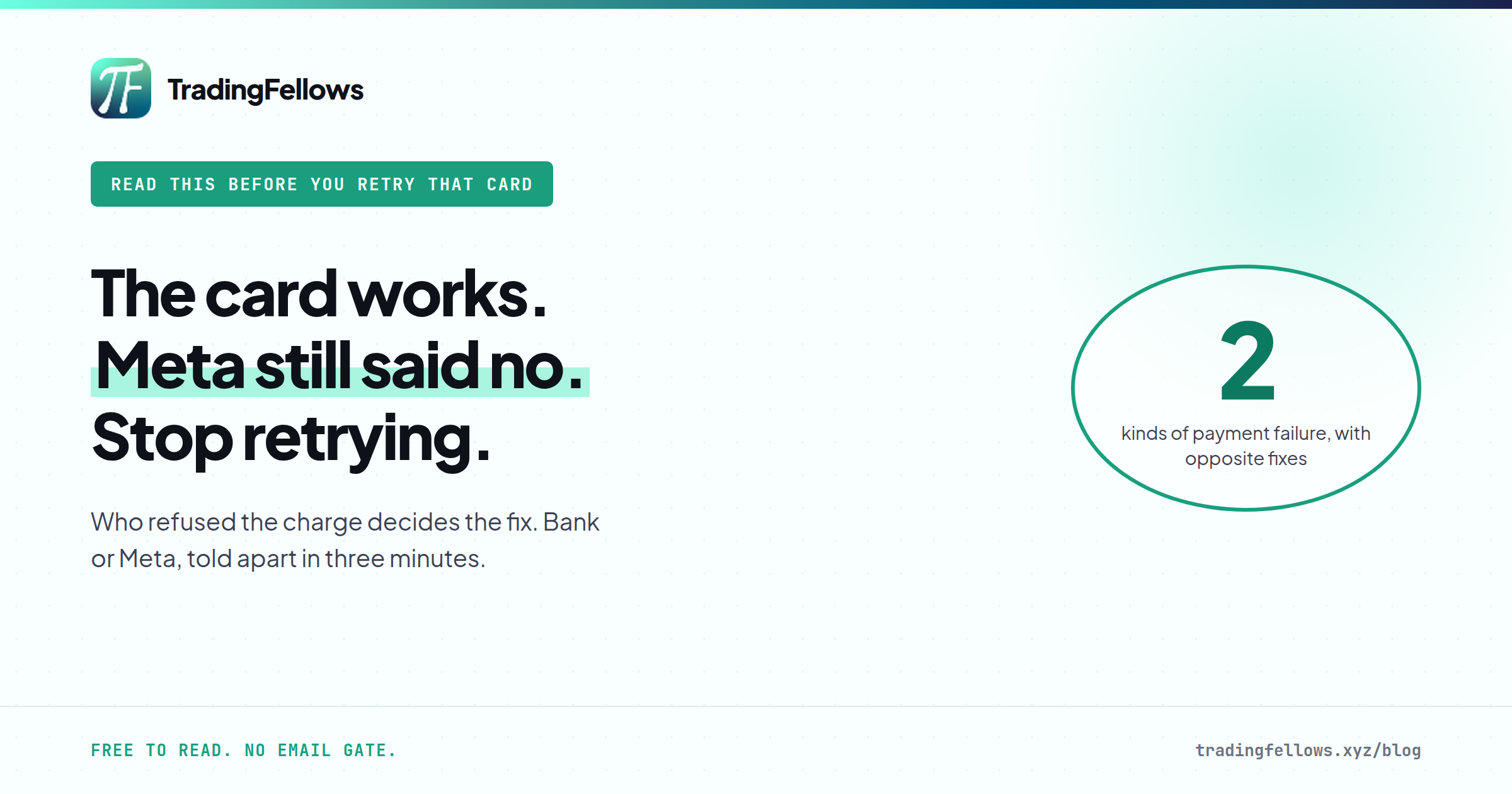Click the 'Who refused the charge decides the fix' subtitle

click(345, 540)
